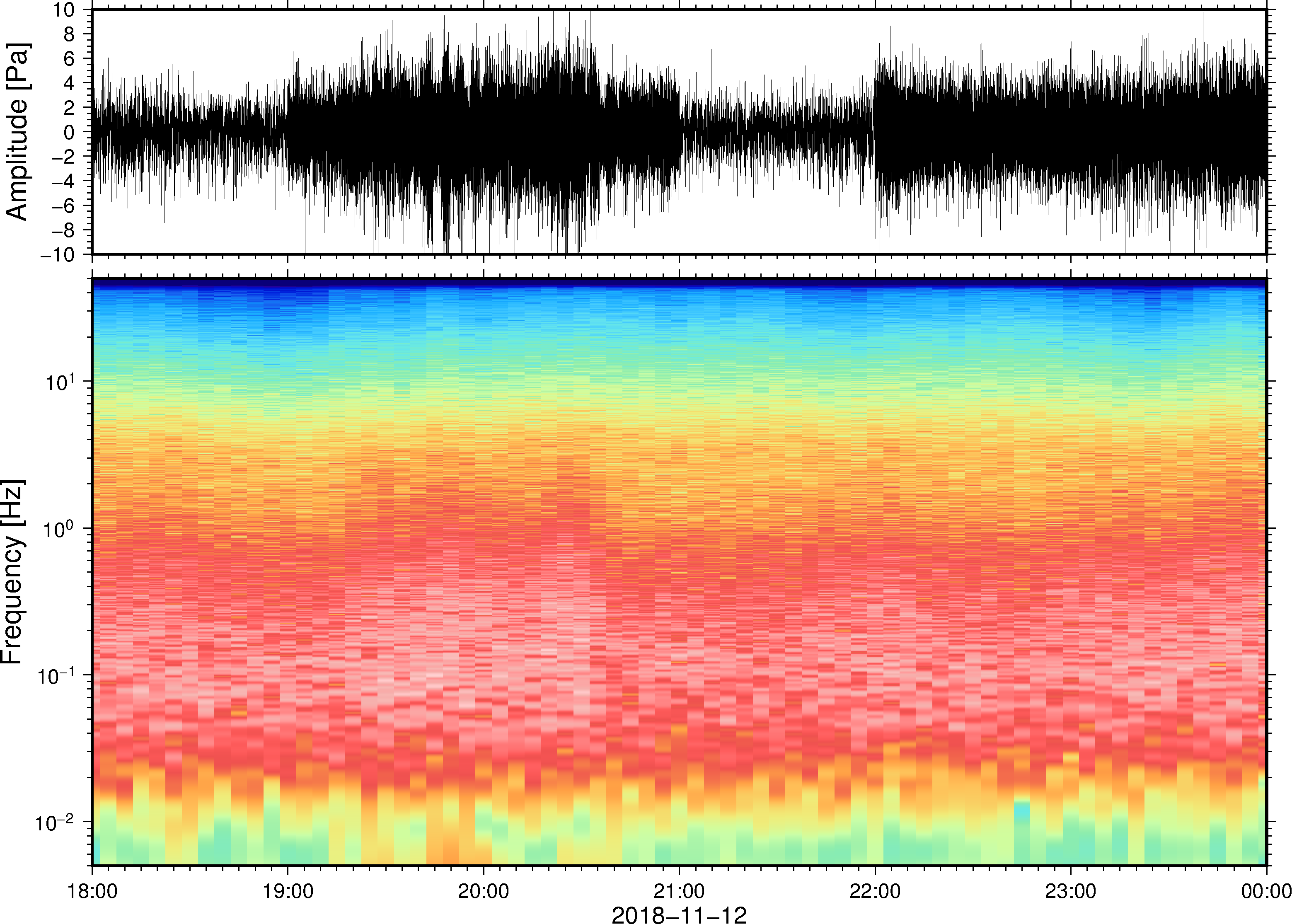This screenshot has width=1292, height=924.
Task: Click the '00:00' time tick label
Action: (x=1266, y=891)
